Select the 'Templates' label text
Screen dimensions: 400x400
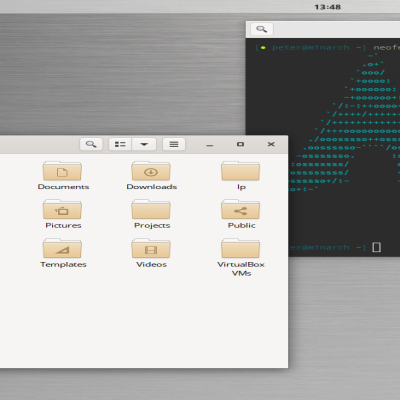tap(63, 264)
